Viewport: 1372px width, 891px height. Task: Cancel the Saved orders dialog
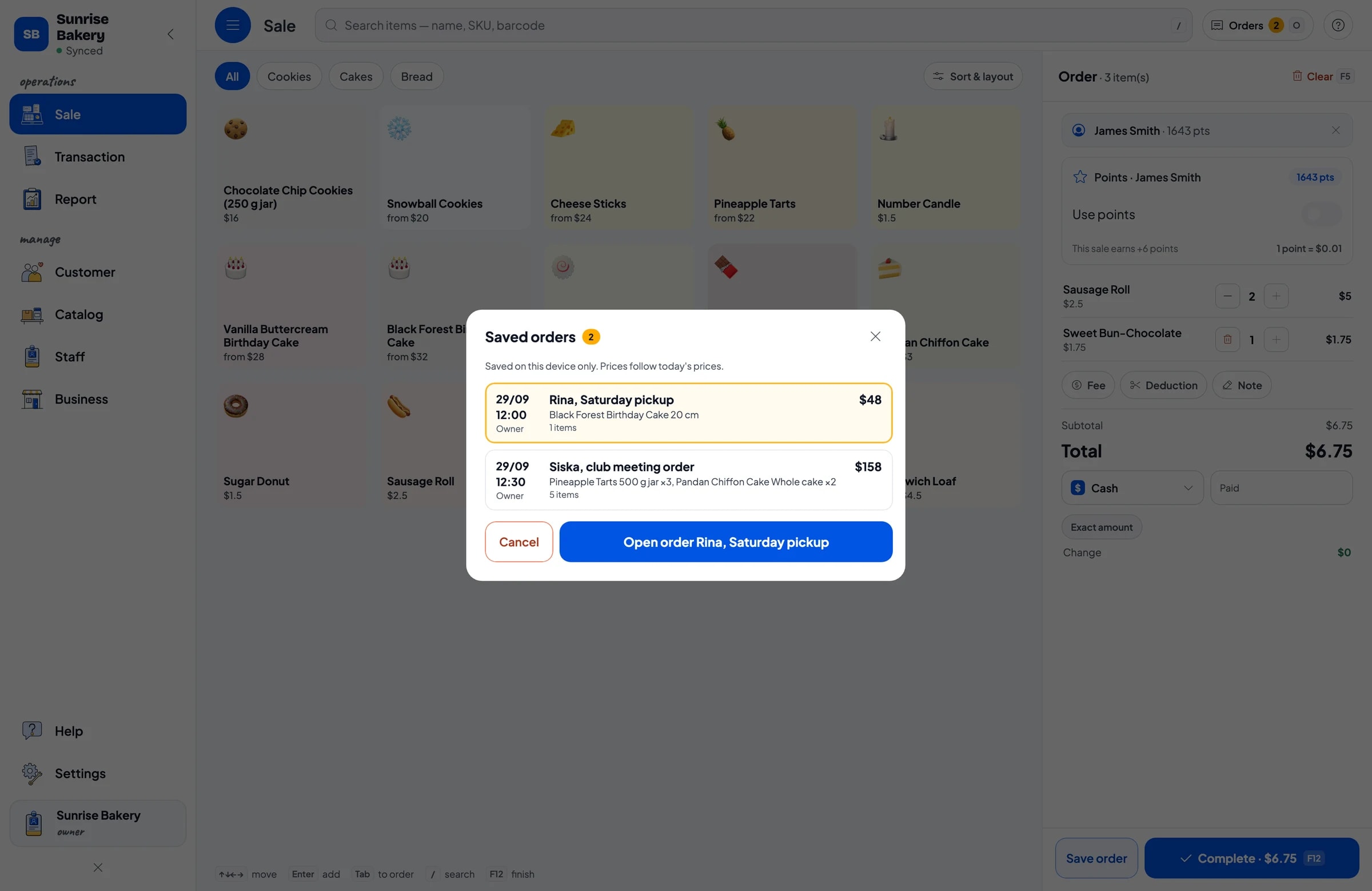(x=519, y=541)
